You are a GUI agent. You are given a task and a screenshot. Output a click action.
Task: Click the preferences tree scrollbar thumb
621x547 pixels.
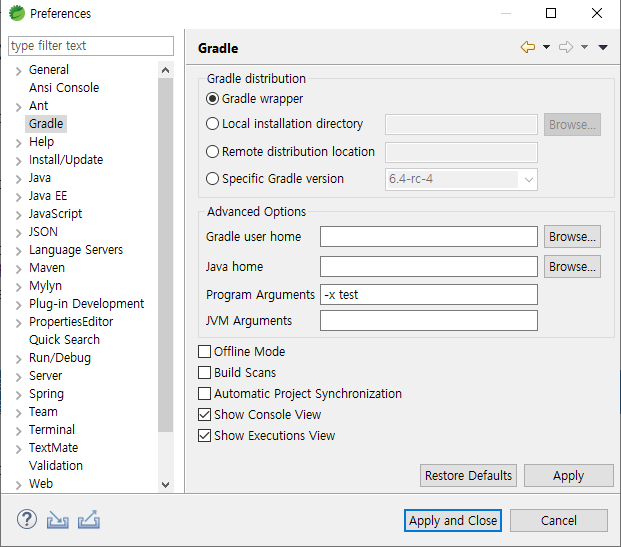(166, 255)
